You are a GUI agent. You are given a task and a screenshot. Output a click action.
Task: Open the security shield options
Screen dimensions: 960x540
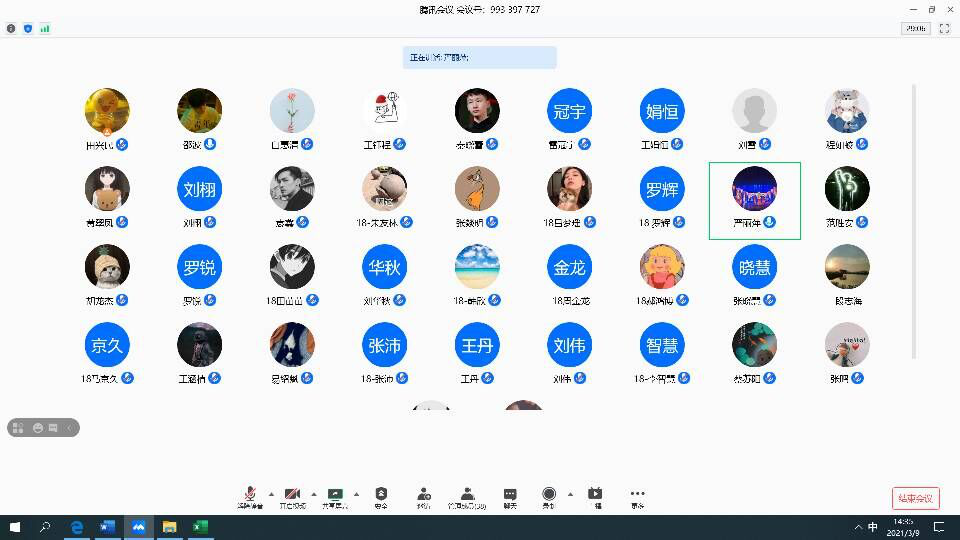pos(381,494)
